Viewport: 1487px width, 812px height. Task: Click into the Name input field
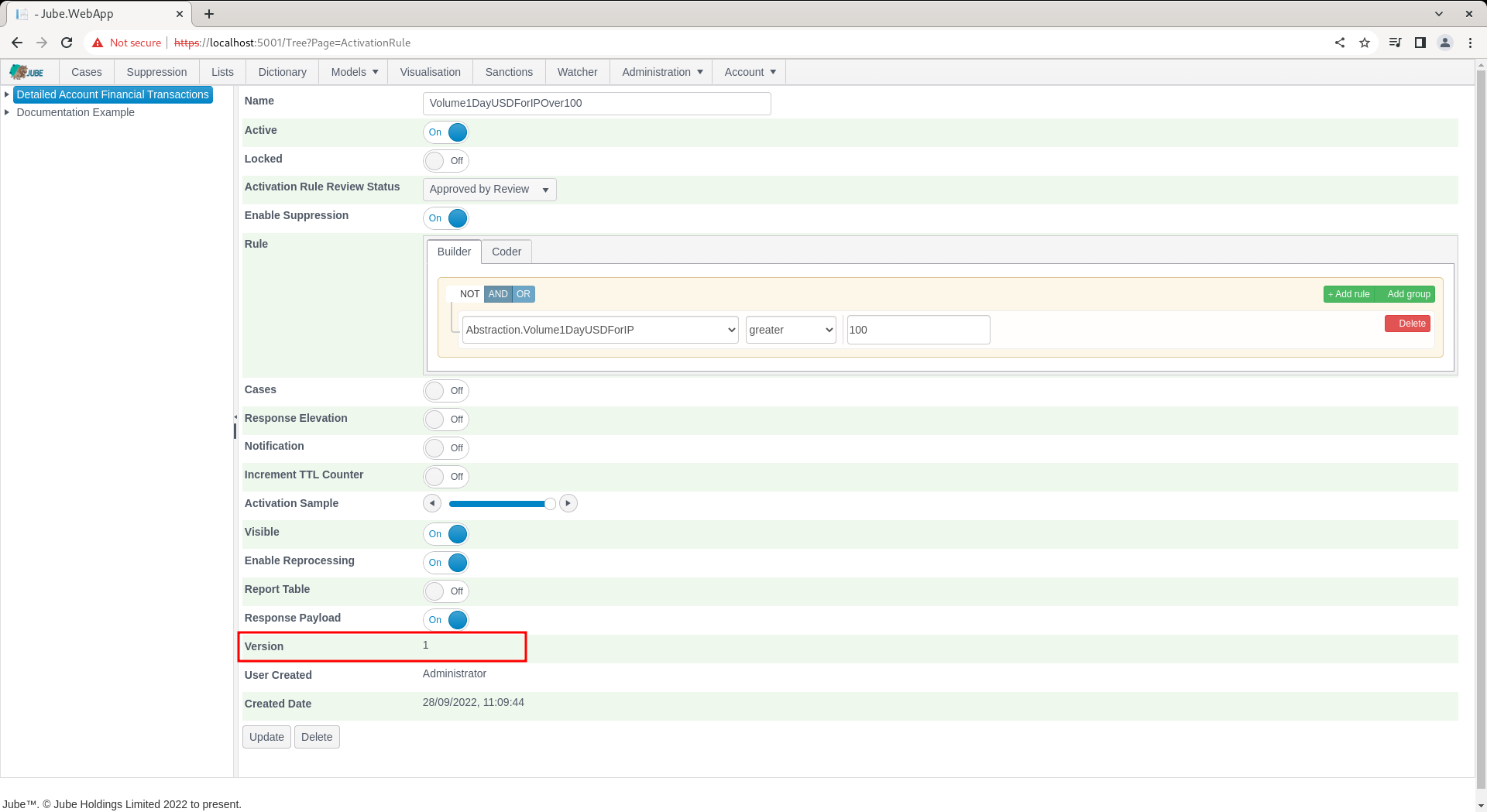click(597, 104)
